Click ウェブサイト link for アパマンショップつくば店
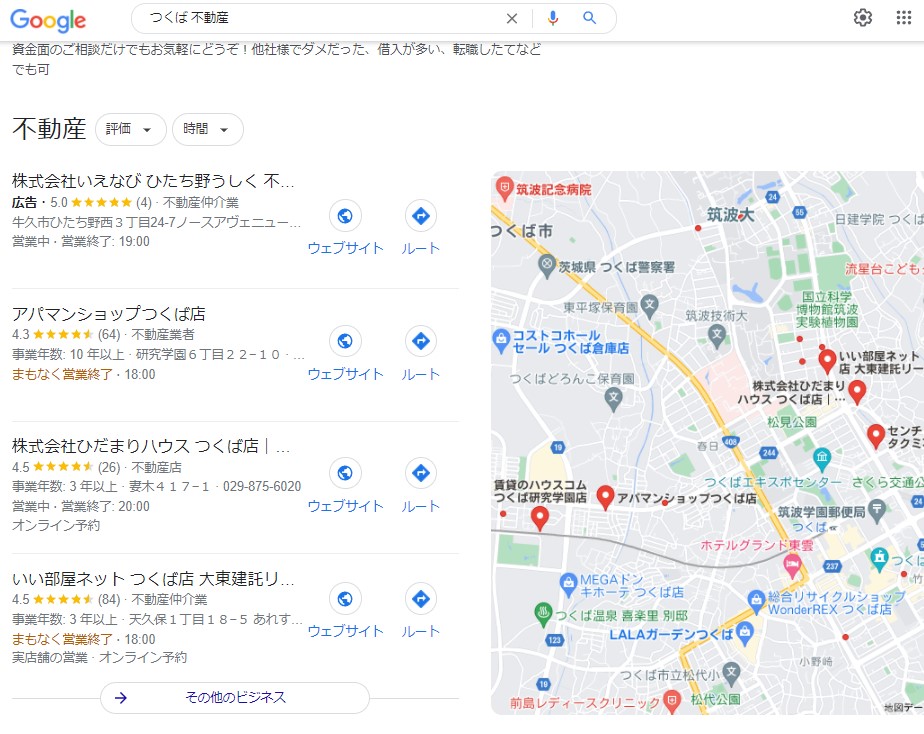924x734 pixels. pos(345,374)
